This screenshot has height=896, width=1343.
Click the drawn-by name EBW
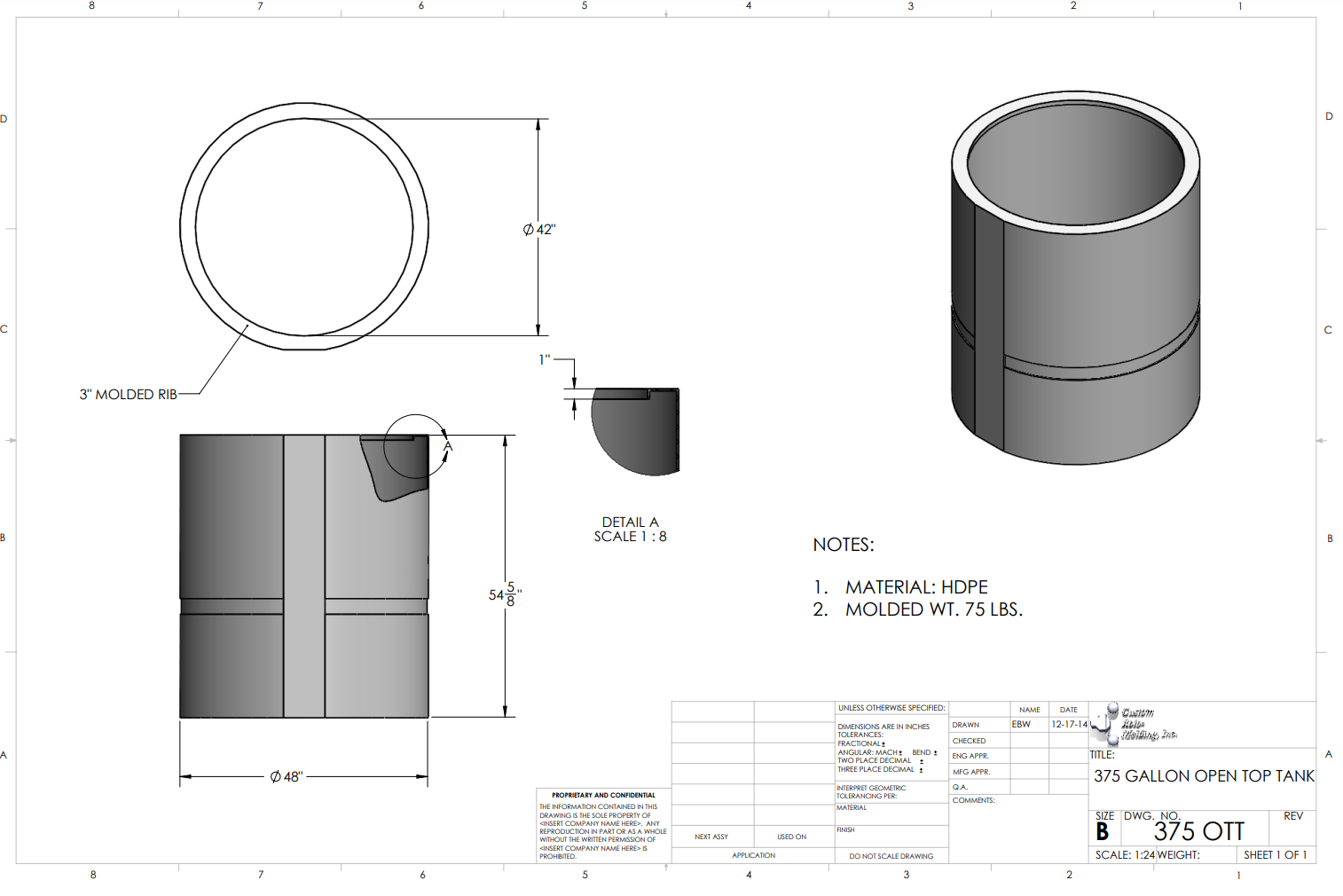[1021, 725]
